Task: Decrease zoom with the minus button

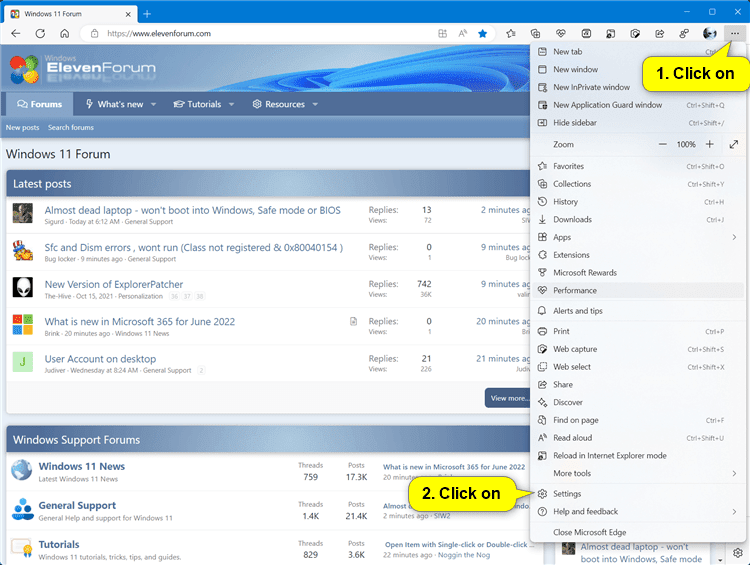Action: click(x=662, y=144)
